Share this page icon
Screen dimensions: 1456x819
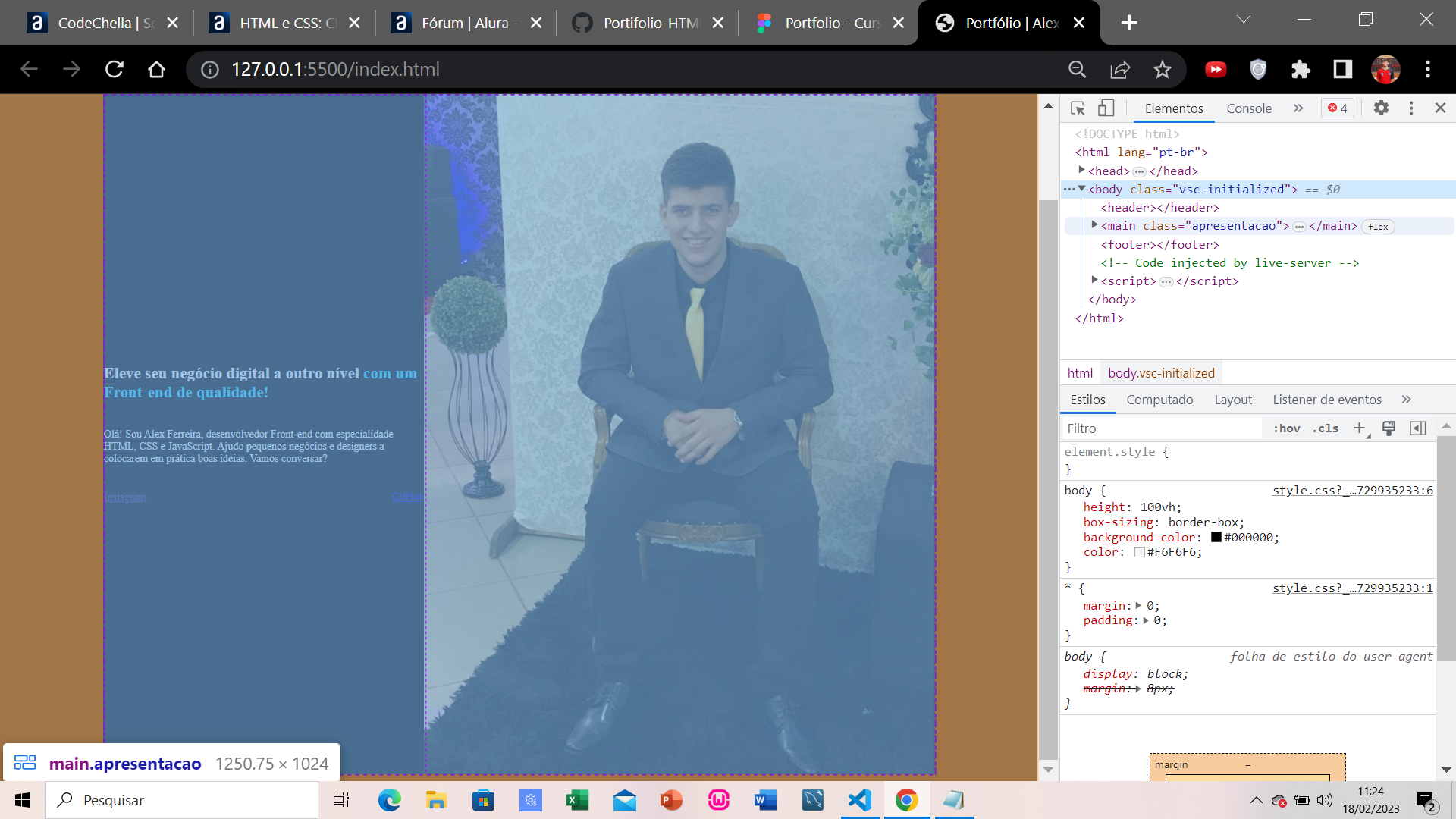[x=1120, y=70]
